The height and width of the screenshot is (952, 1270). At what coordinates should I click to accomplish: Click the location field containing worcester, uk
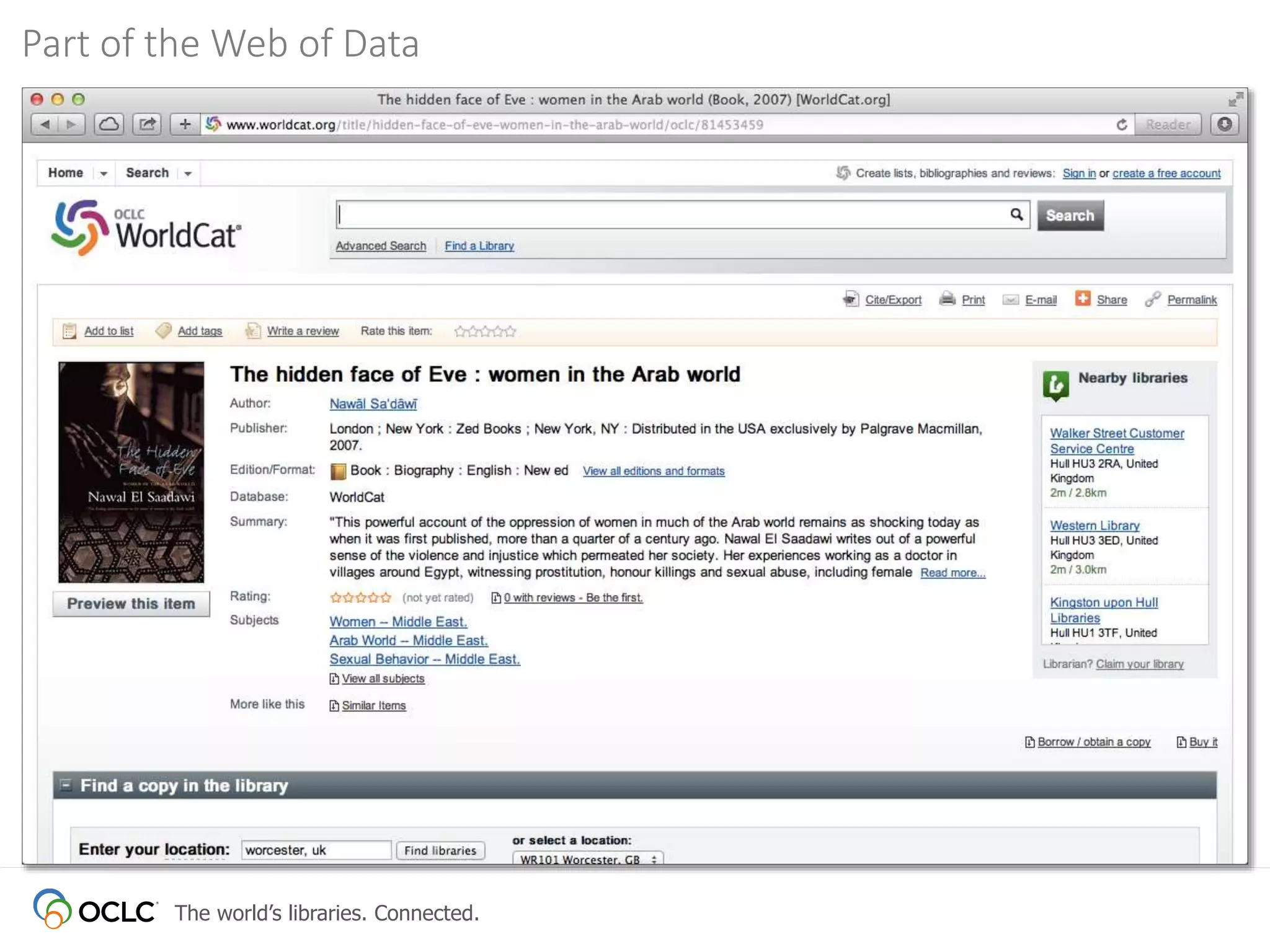[316, 850]
